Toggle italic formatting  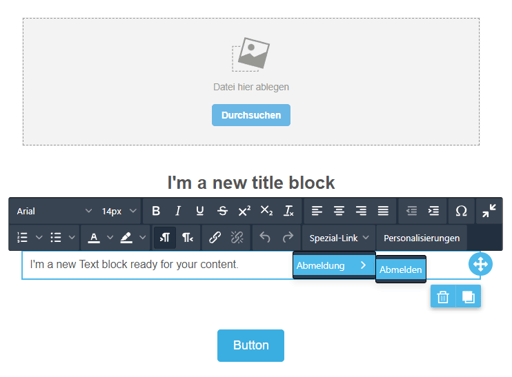(178, 211)
